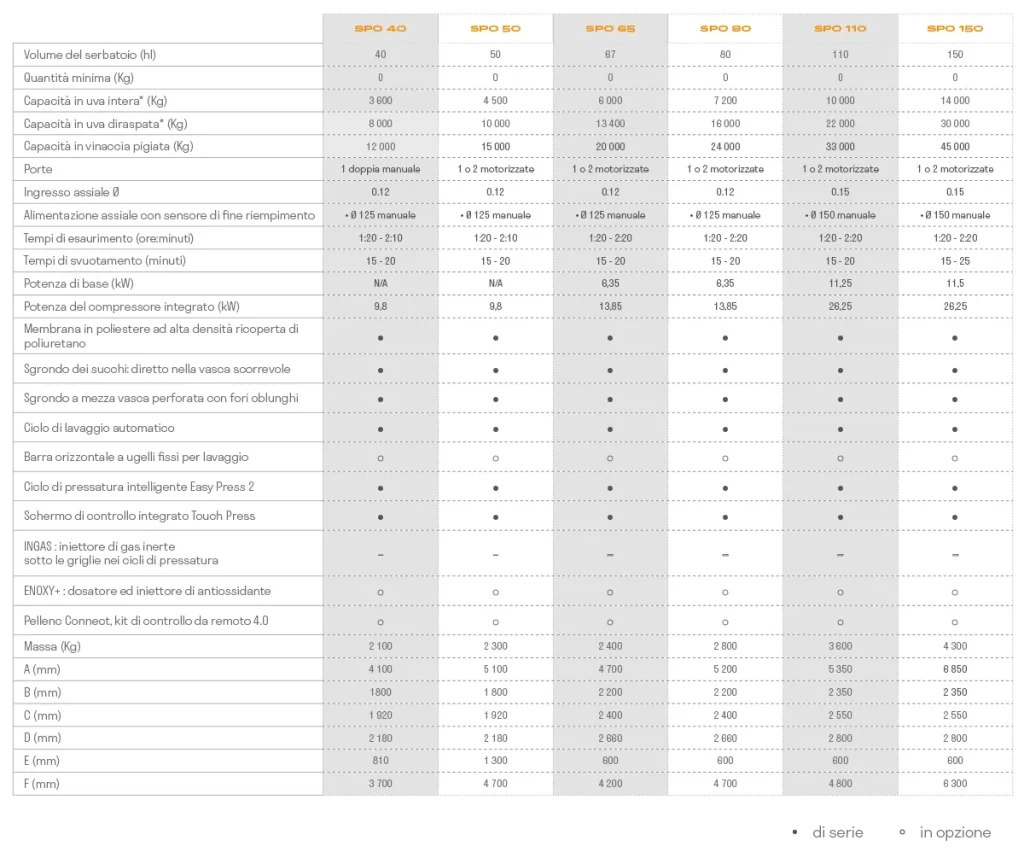
Task: Select the 'Potenza di base (kW)' label
Action: tap(78, 283)
